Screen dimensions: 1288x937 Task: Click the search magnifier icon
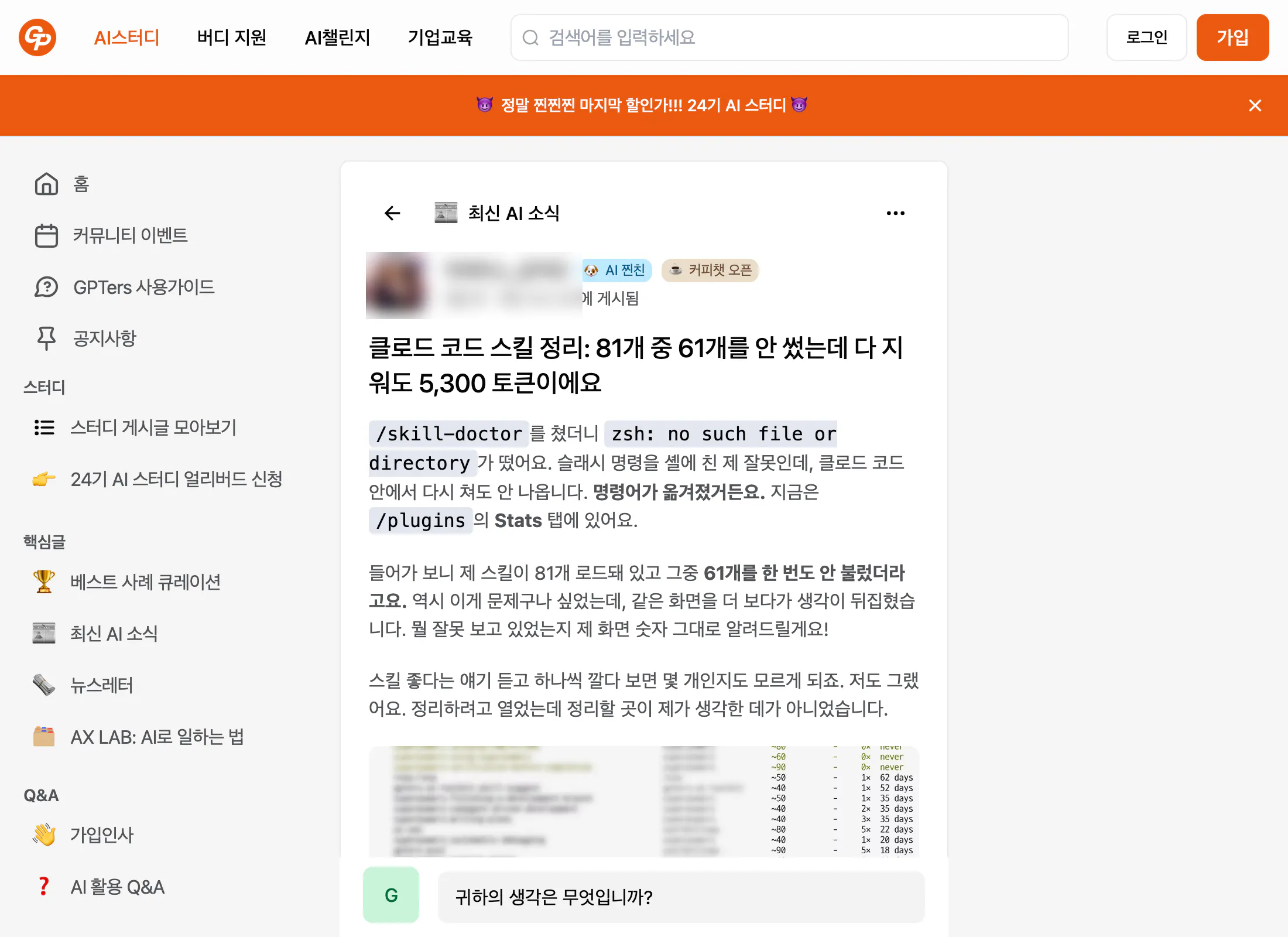(x=530, y=37)
